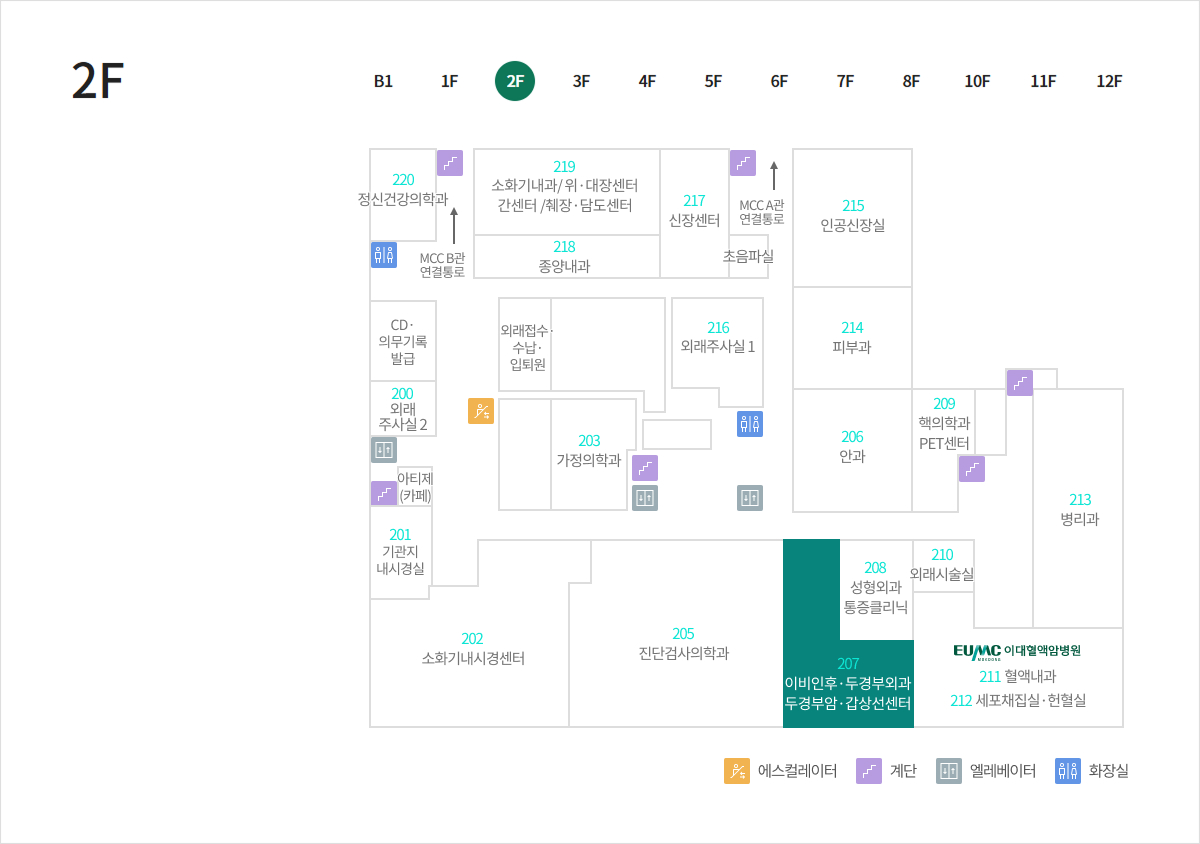Select room 214 피부과
This screenshot has width=1200, height=844.
[x=852, y=338]
